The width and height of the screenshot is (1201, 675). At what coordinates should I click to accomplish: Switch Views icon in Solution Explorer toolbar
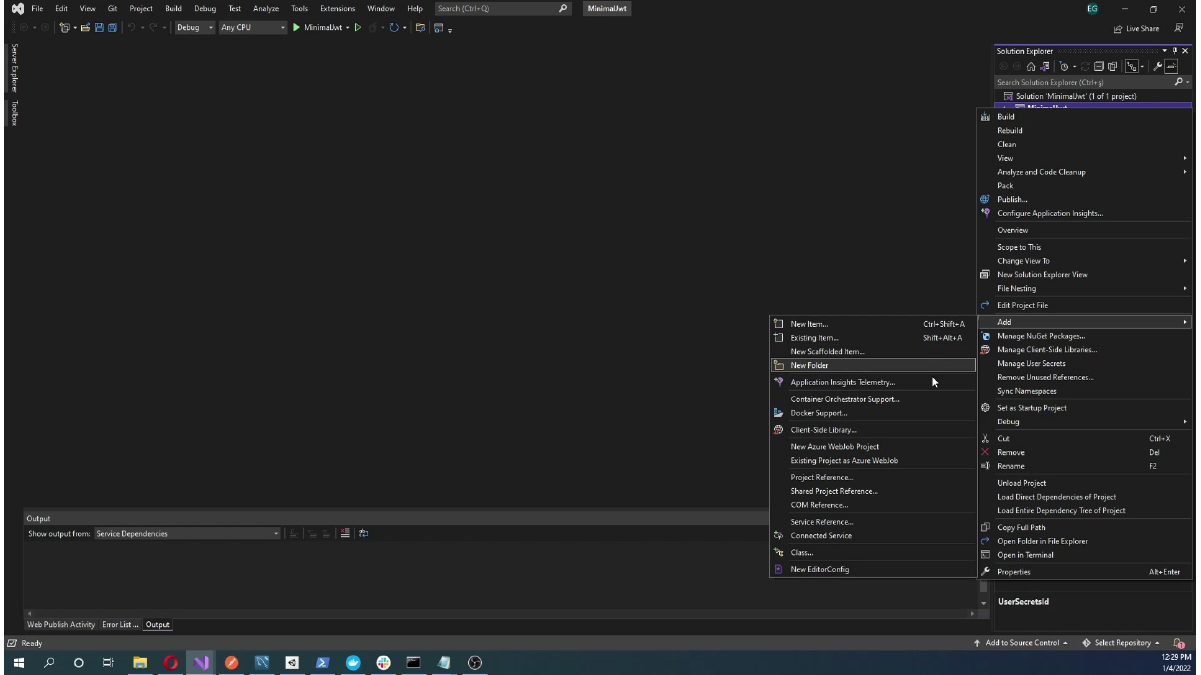coord(1045,67)
